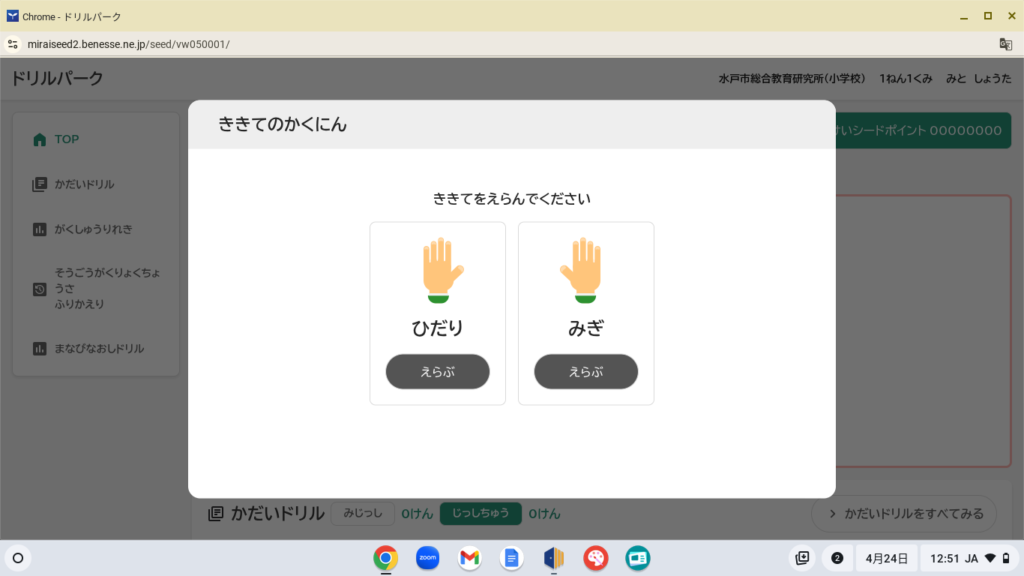Click the left hand illustration

[x=442, y=270]
